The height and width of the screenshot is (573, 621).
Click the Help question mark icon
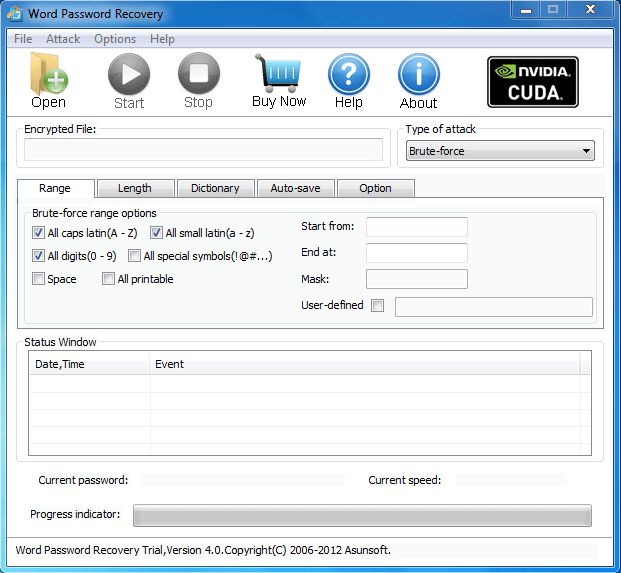coord(349,74)
